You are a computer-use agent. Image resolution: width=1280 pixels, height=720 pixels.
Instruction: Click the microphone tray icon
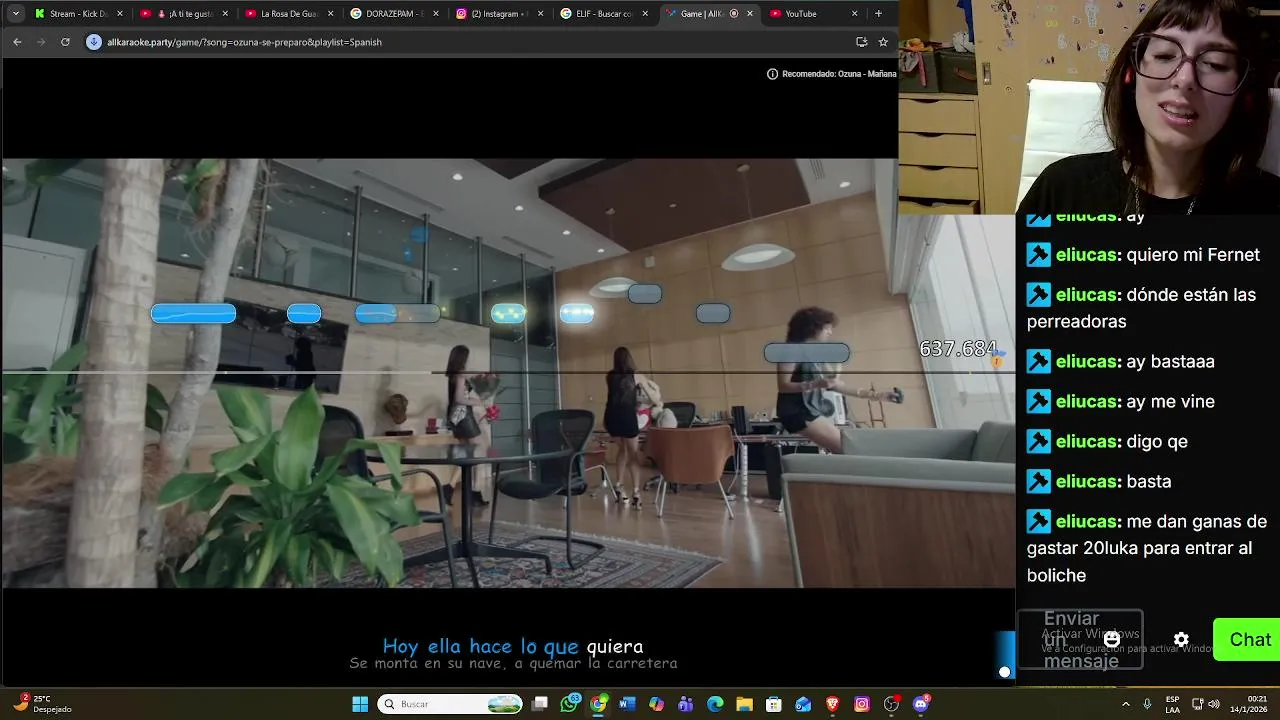click(1147, 704)
